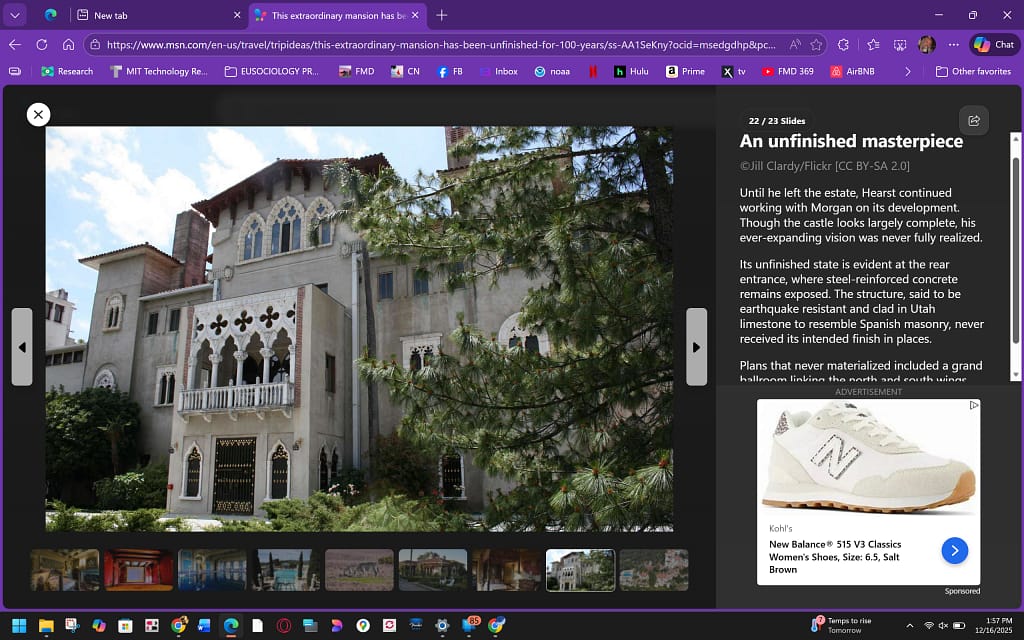Go to the next slide arrow
The height and width of the screenshot is (640, 1024).
(x=696, y=347)
